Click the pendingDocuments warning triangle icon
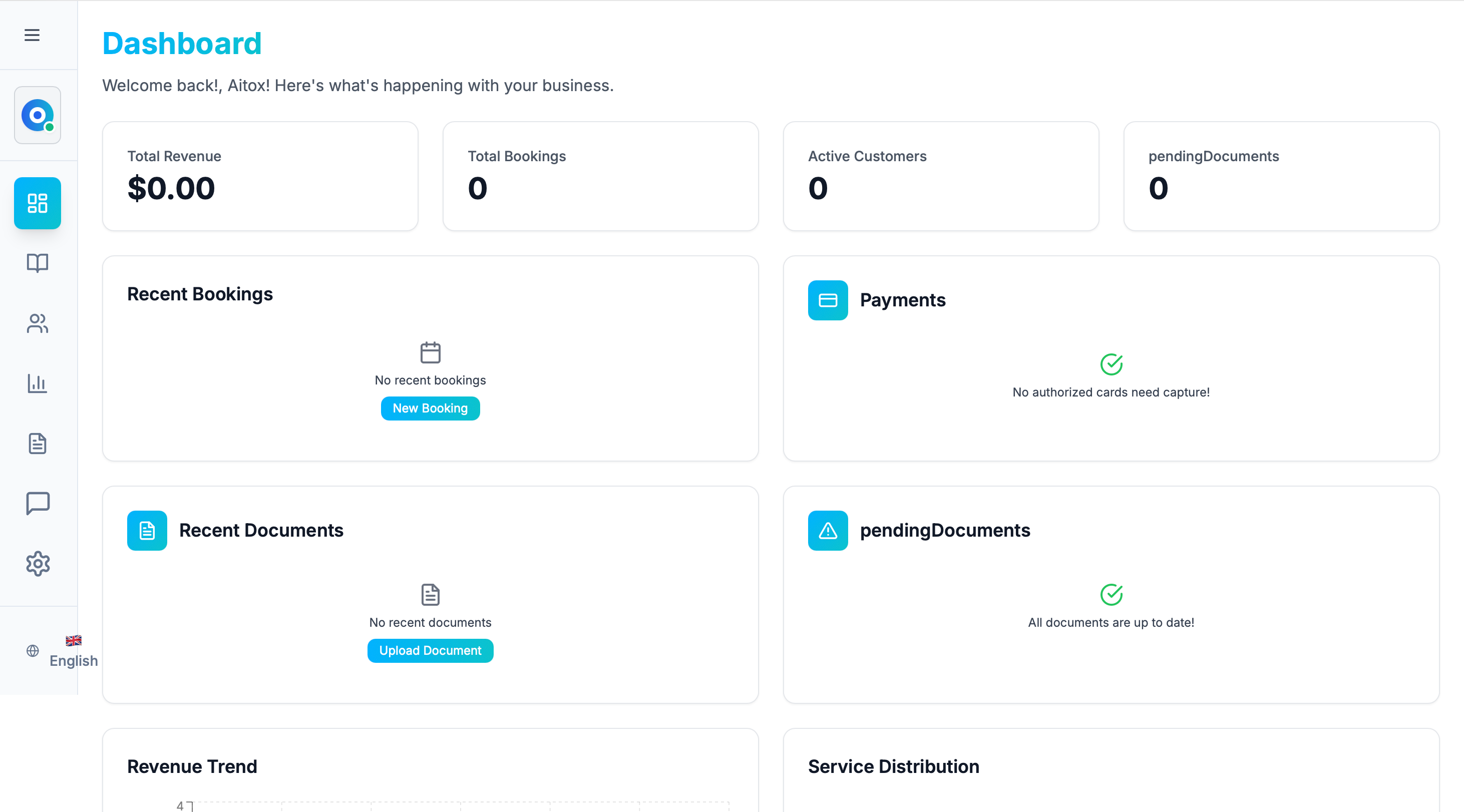 [x=828, y=531]
